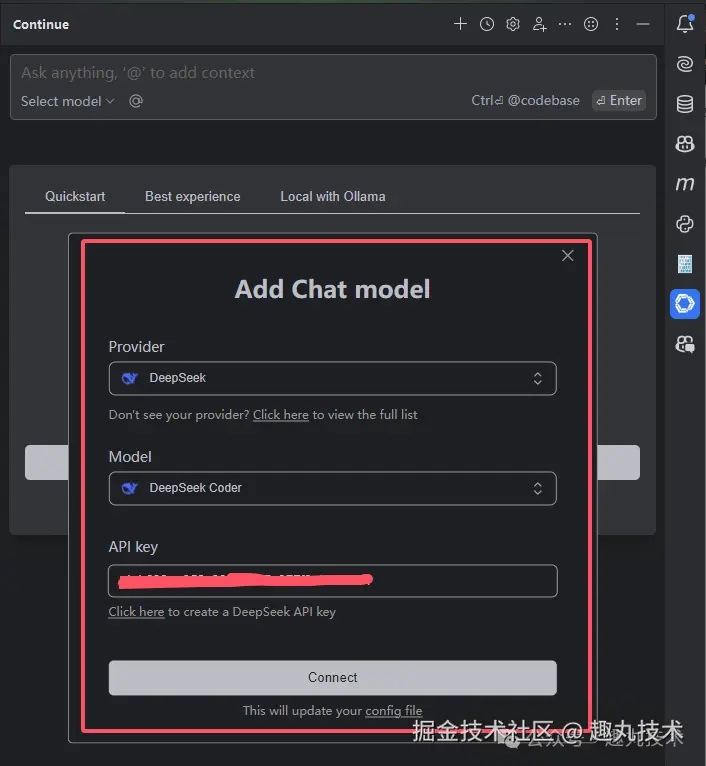Screen dimensions: 706x766
Task: Open the Python console sidebar icon
Action: tap(685, 224)
